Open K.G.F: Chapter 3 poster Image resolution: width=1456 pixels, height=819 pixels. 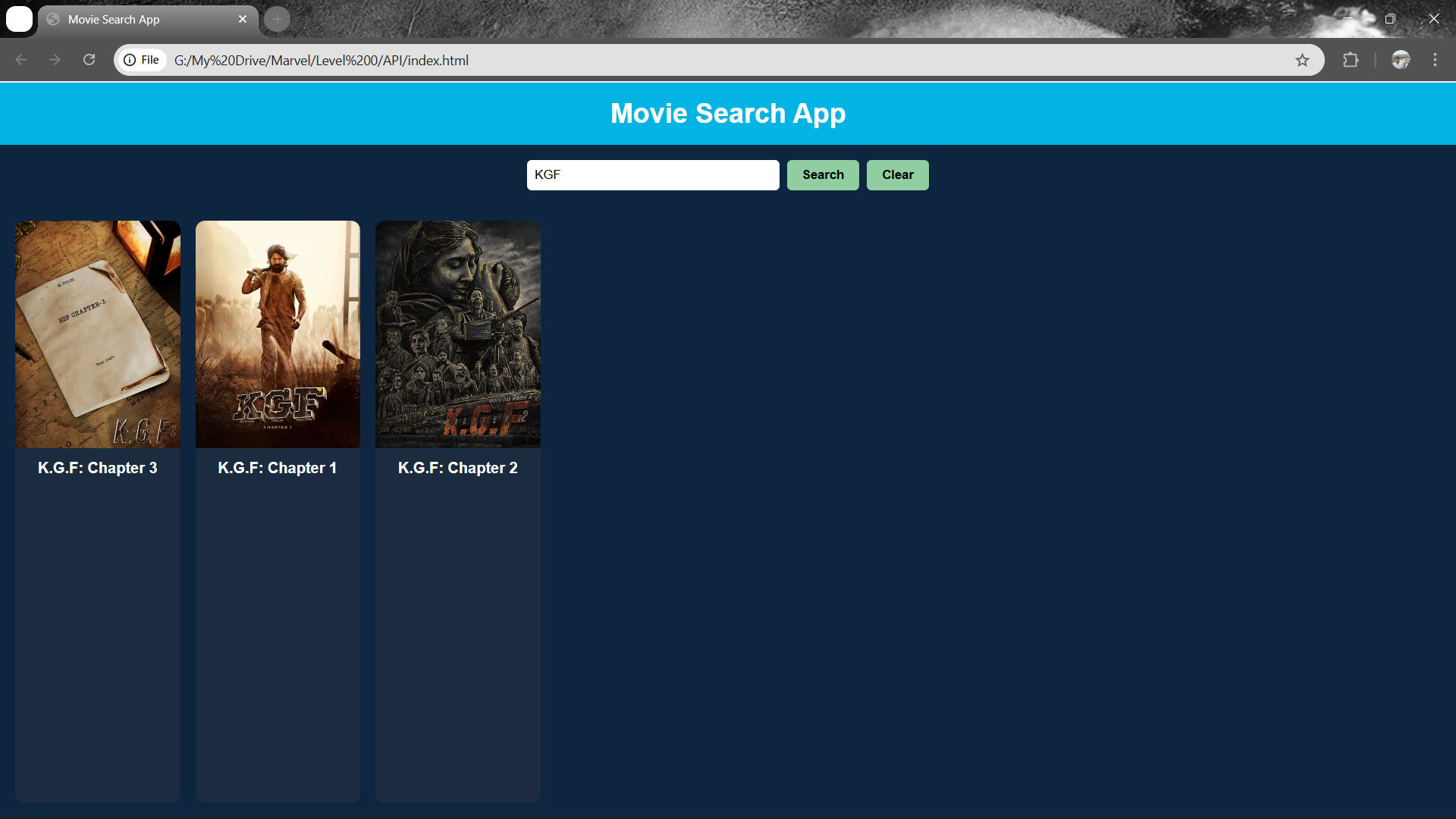click(x=98, y=334)
